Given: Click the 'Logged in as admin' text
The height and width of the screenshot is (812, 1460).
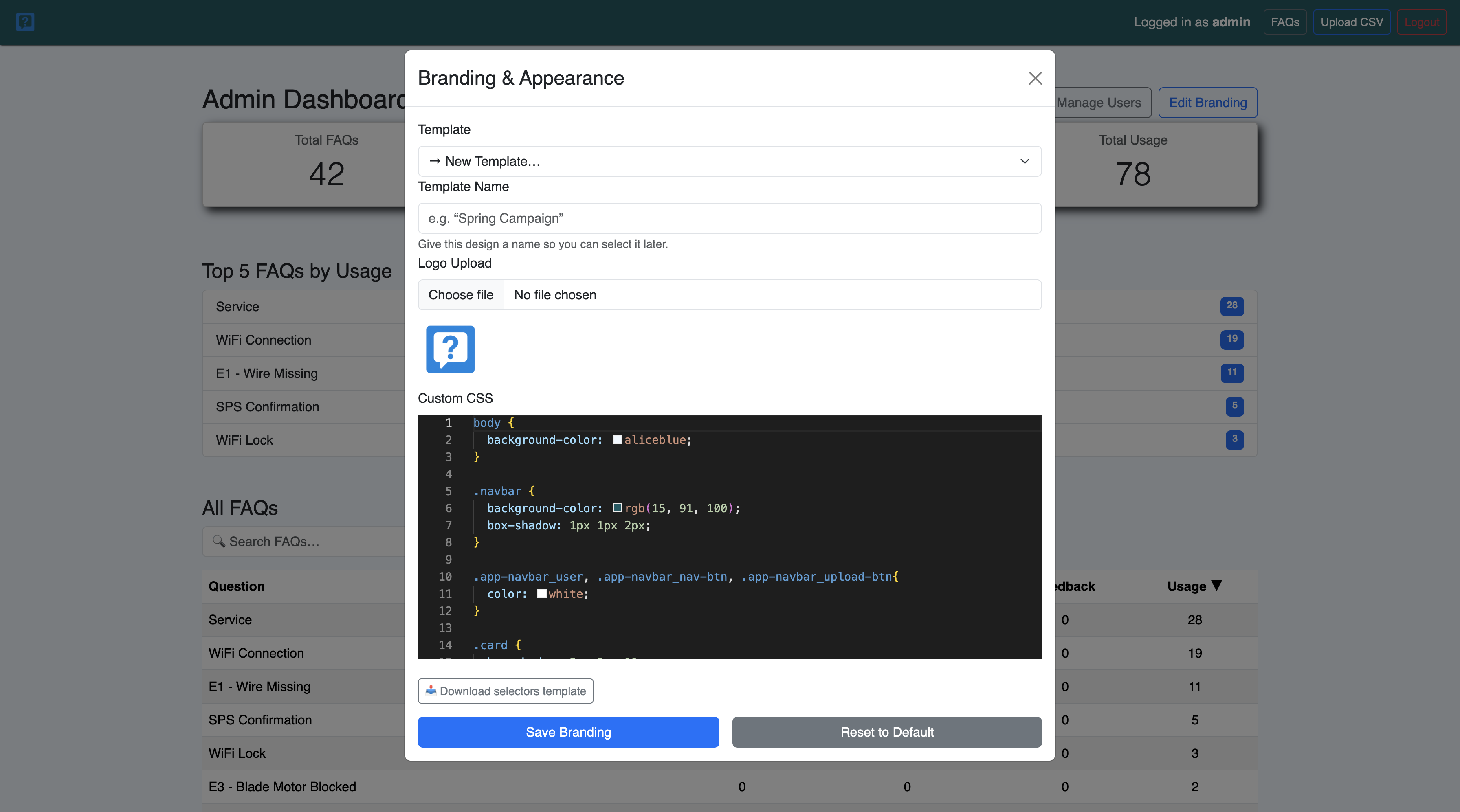Looking at the screenshot, I should tap(1192, 22).
